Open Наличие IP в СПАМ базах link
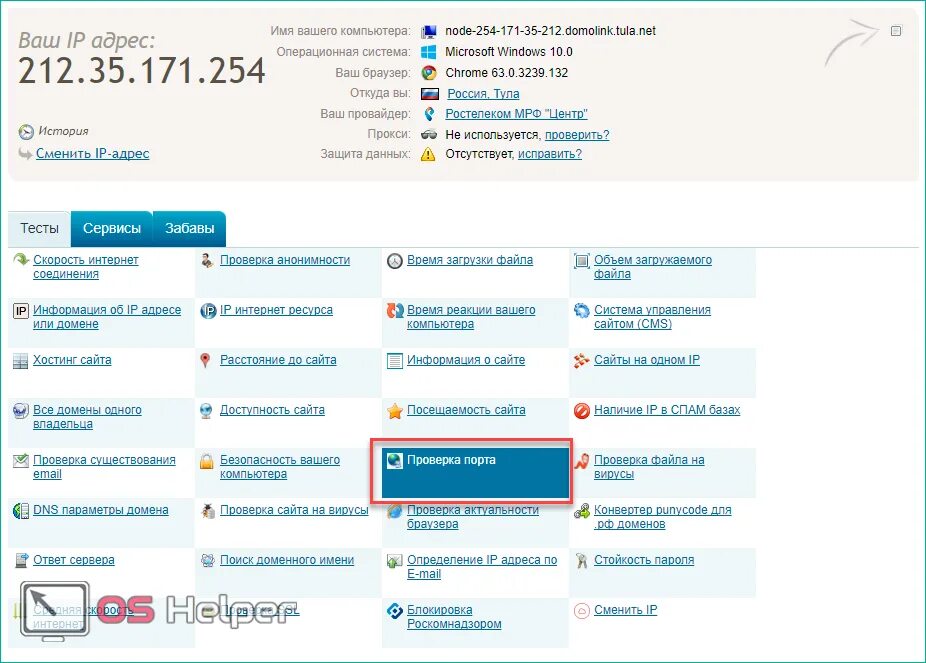This screenshot has width=926, height=663. pyautogui.click(x=667, y=410)
